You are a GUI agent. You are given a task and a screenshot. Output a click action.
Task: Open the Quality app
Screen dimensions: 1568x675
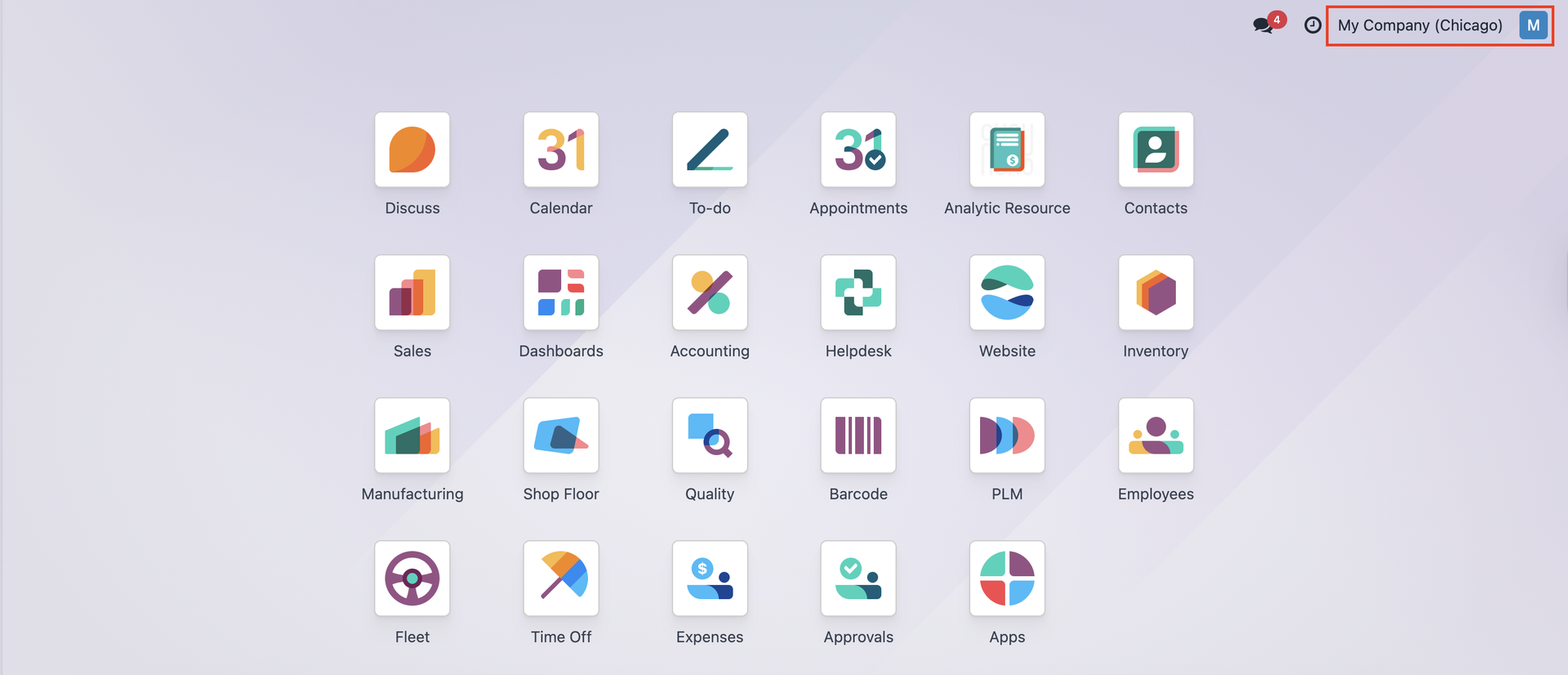(709, 436)
